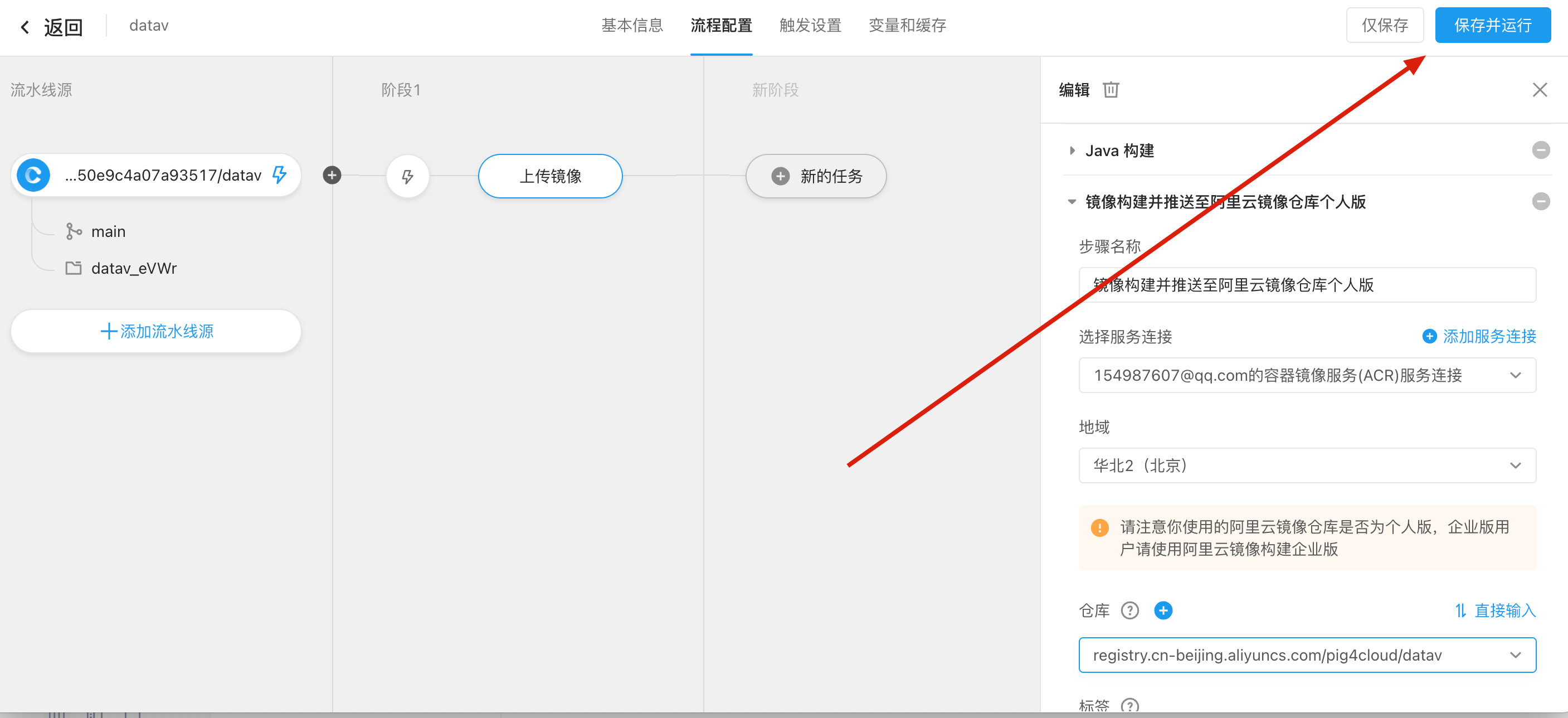Remove the 镜像构建 step with minus icon

(1540, 202)
